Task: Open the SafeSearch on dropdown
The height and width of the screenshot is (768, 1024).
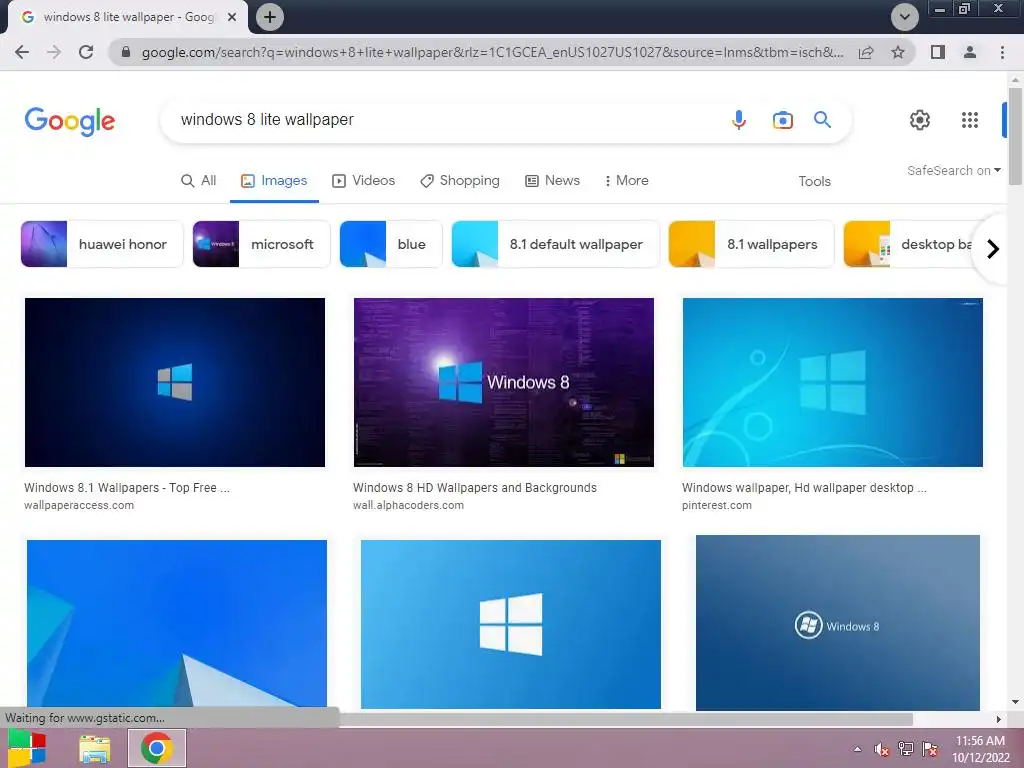Action: (953, 170)
